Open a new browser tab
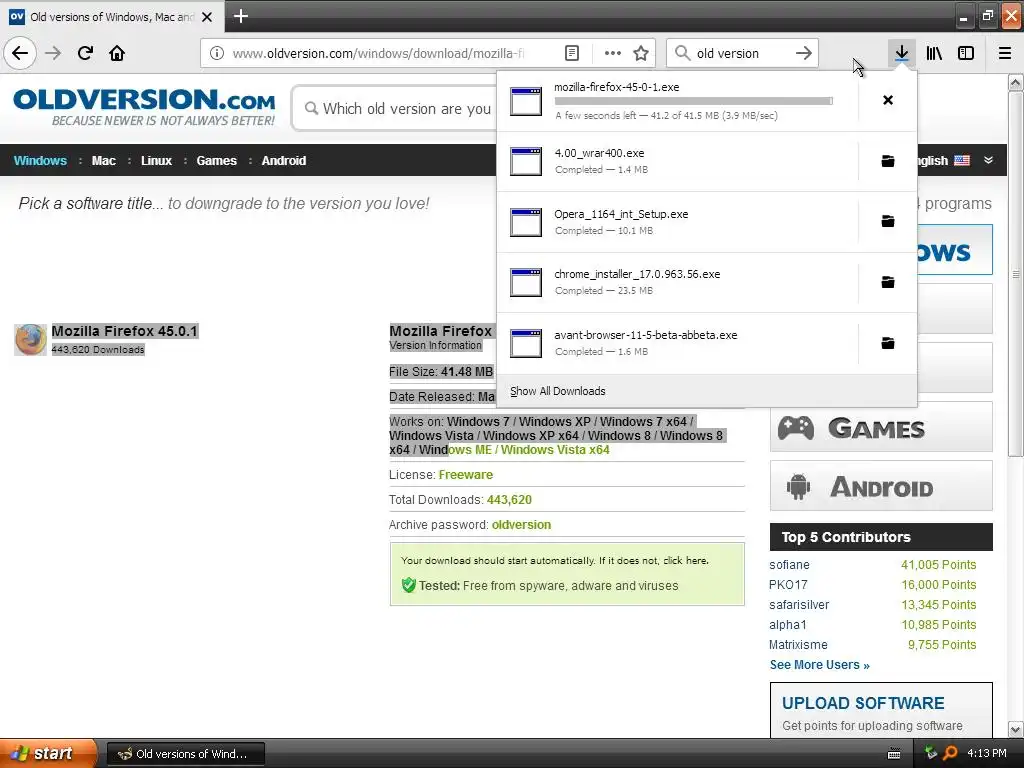Screen dimensions: 1024x768 [x=240, y=16]
